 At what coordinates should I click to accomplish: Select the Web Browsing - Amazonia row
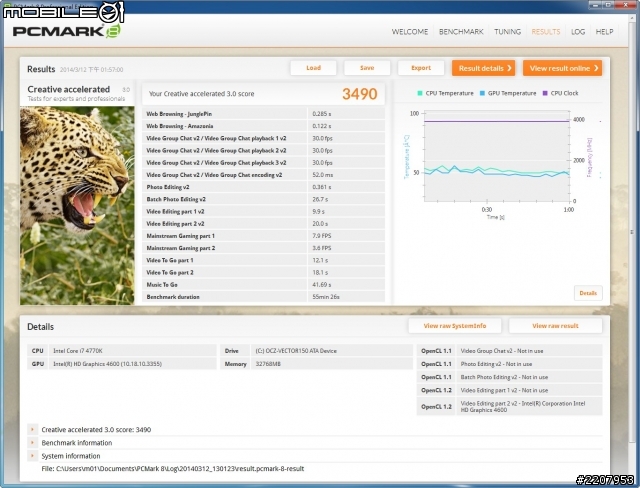tap(263, 126)
